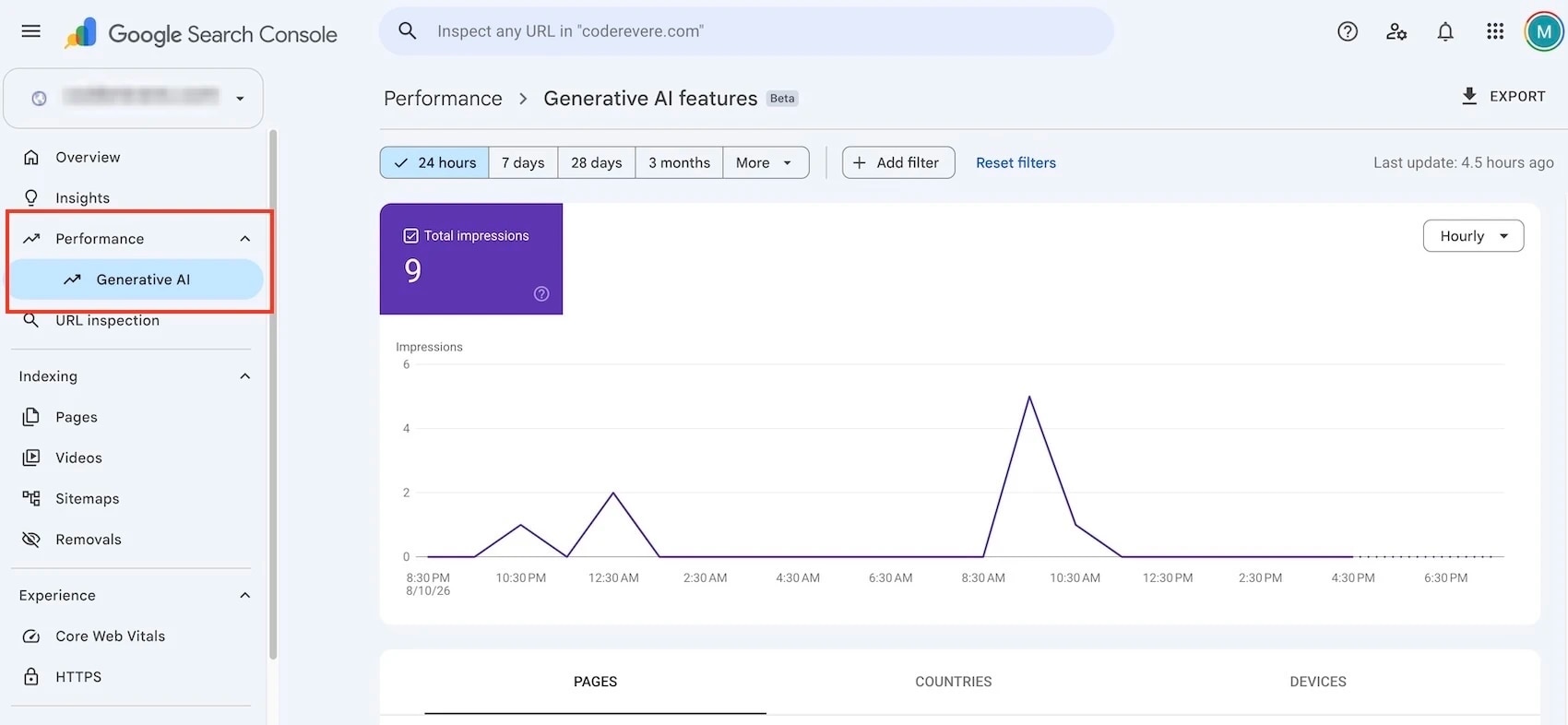Image resolution: width=1568 pixels, height=725 pixels.
Task: Collapse the Indexing section chevron
Action: (x=245, y=376)
